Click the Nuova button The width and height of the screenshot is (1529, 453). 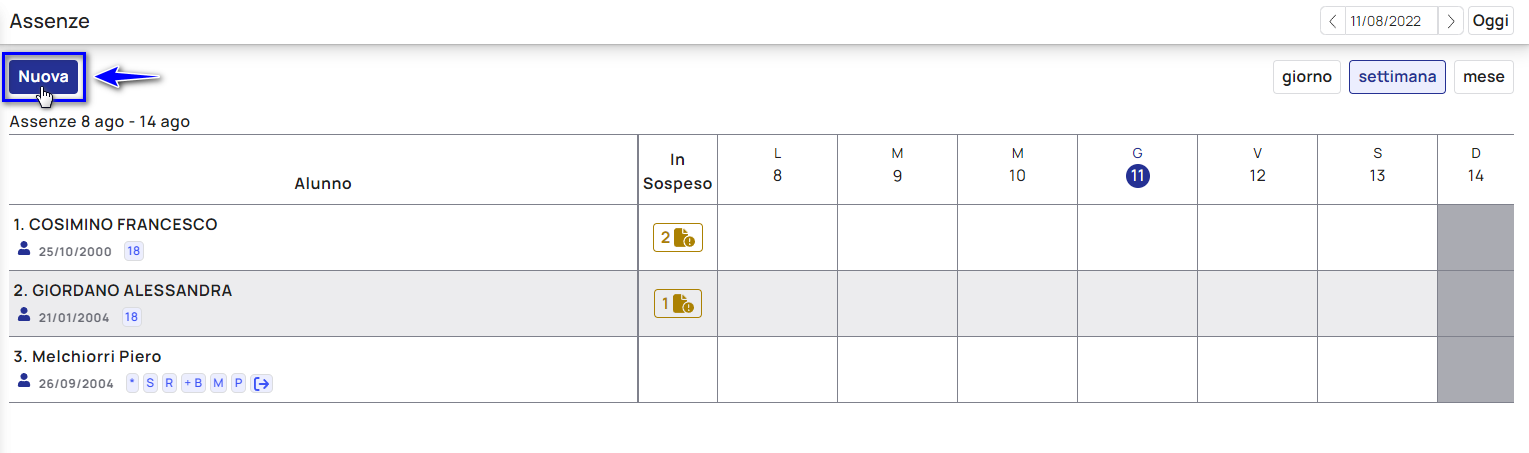pyautogui.click(x=43, y=77)
